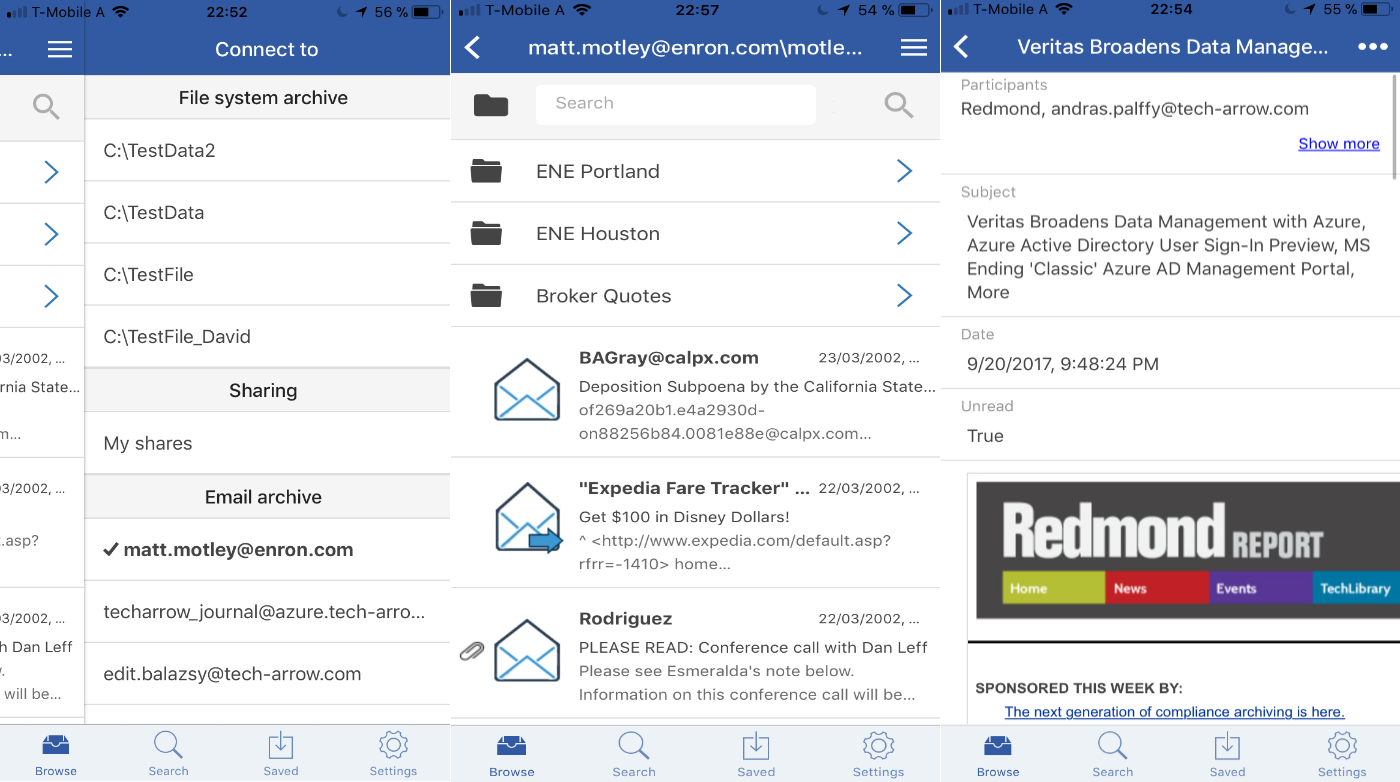The height and width of the screenshot is (782, 1400).
Task: Open My shares under Sharing
Action: [148, 443]
